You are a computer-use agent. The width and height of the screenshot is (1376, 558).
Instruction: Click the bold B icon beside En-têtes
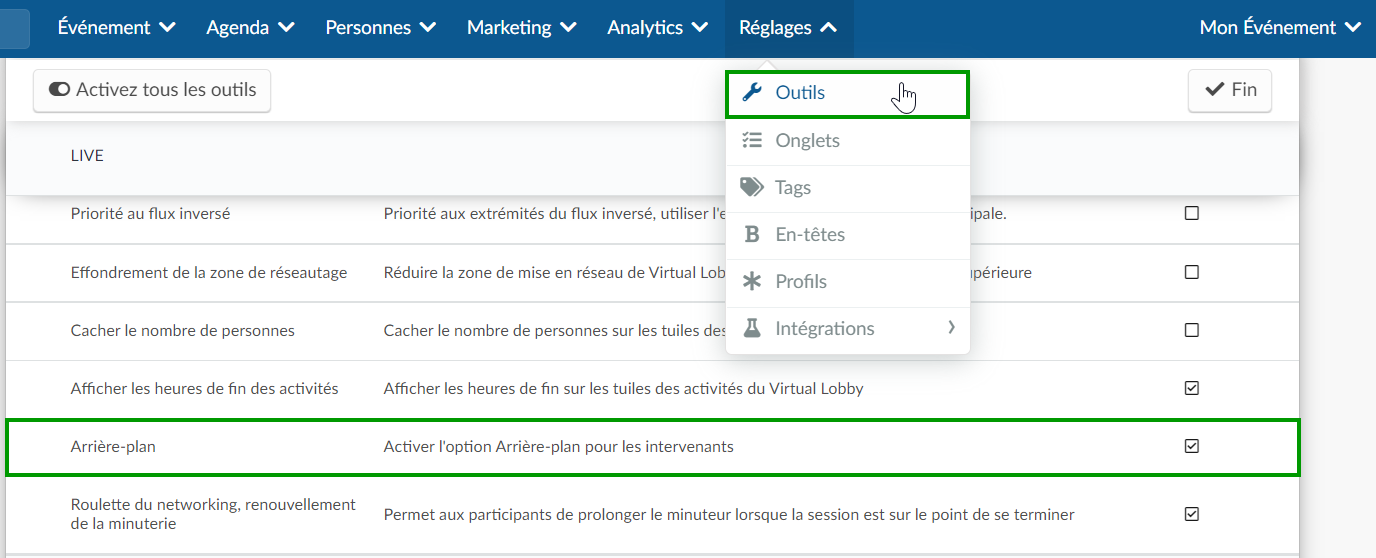(x=752, y=235)
